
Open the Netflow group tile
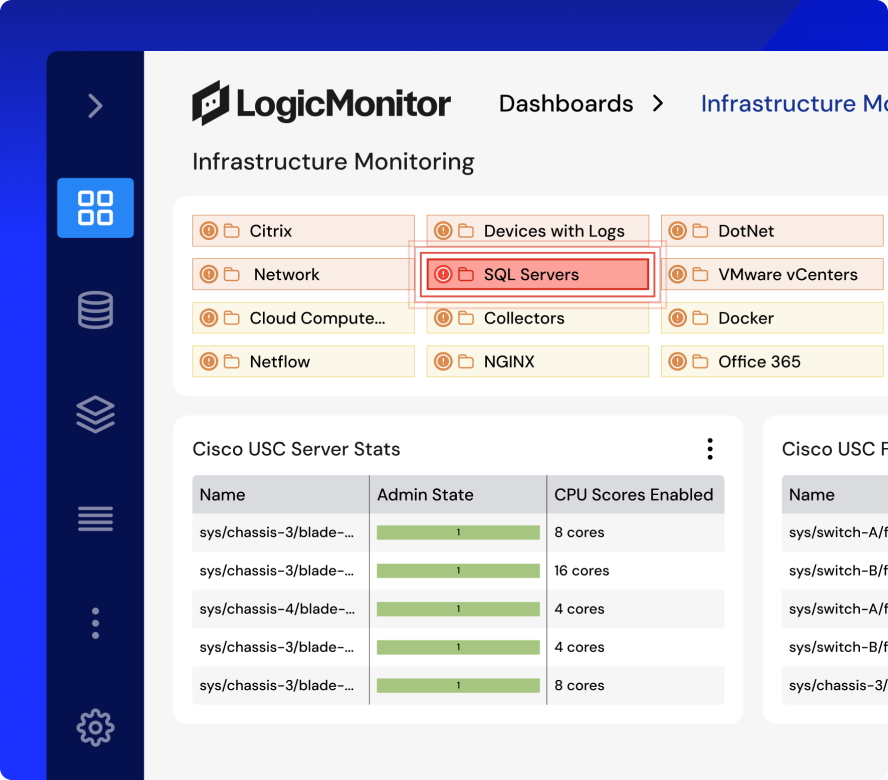(x=304, y=361)
